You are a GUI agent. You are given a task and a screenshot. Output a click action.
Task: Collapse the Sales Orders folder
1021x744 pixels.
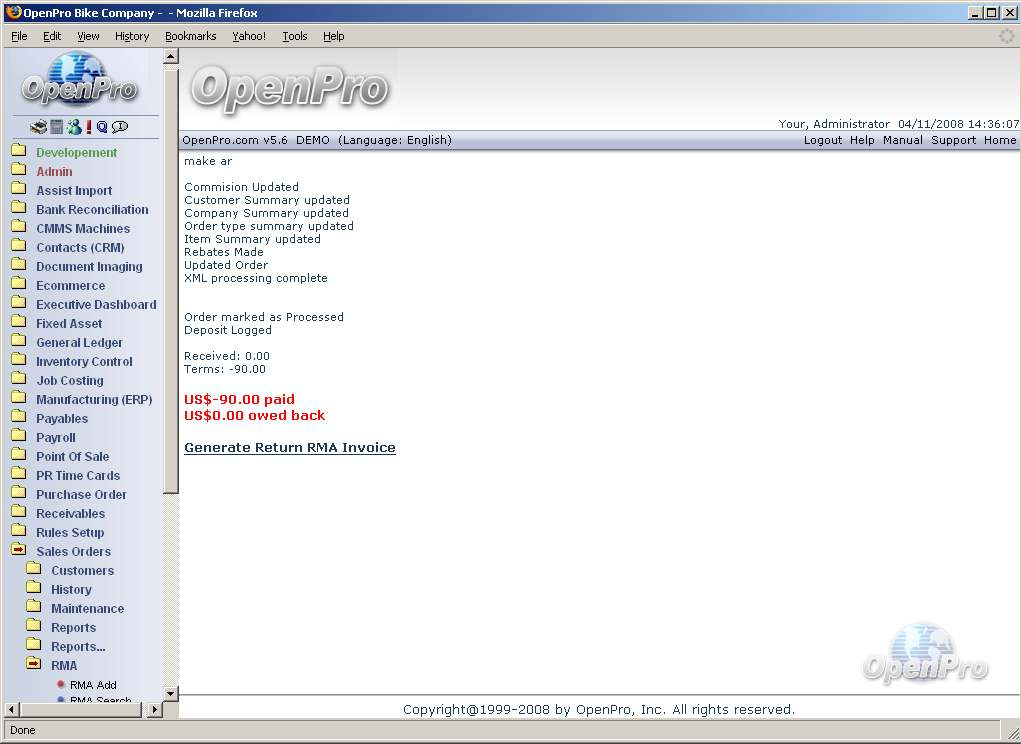pyautogui.click(x=19, y=551)
